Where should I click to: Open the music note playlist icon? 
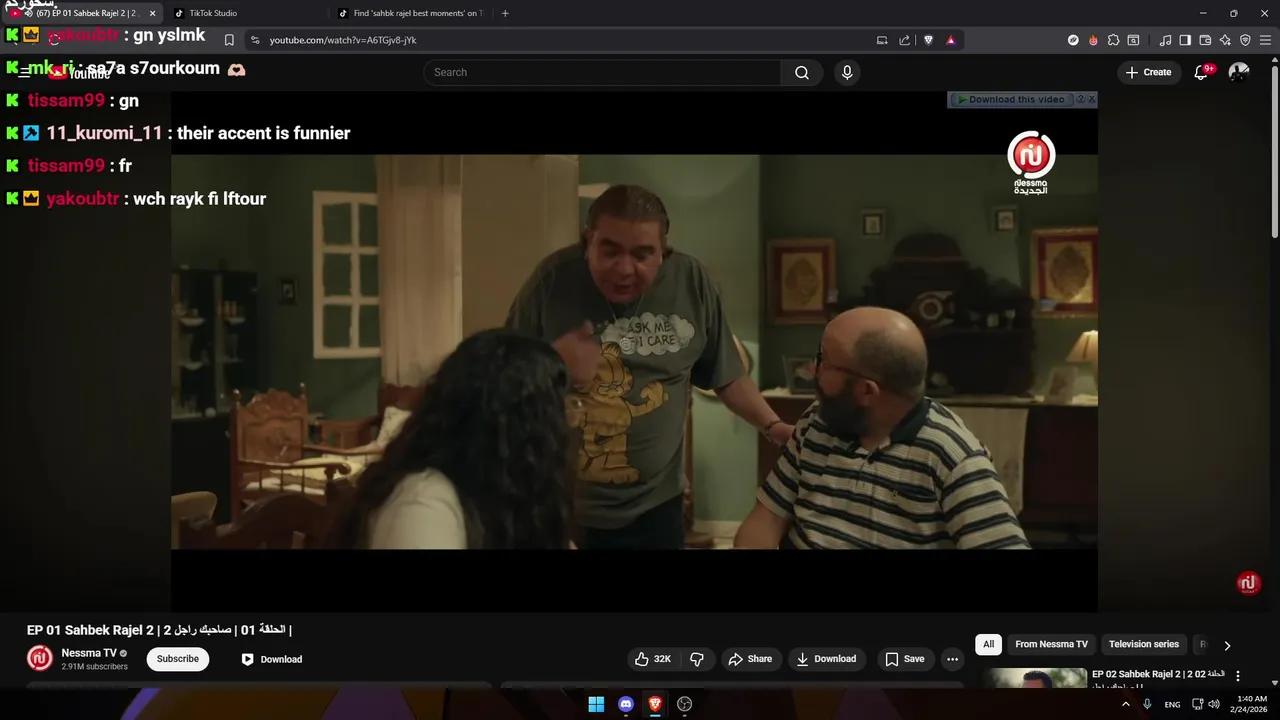pyautogui.click(x=1165, y=40)
